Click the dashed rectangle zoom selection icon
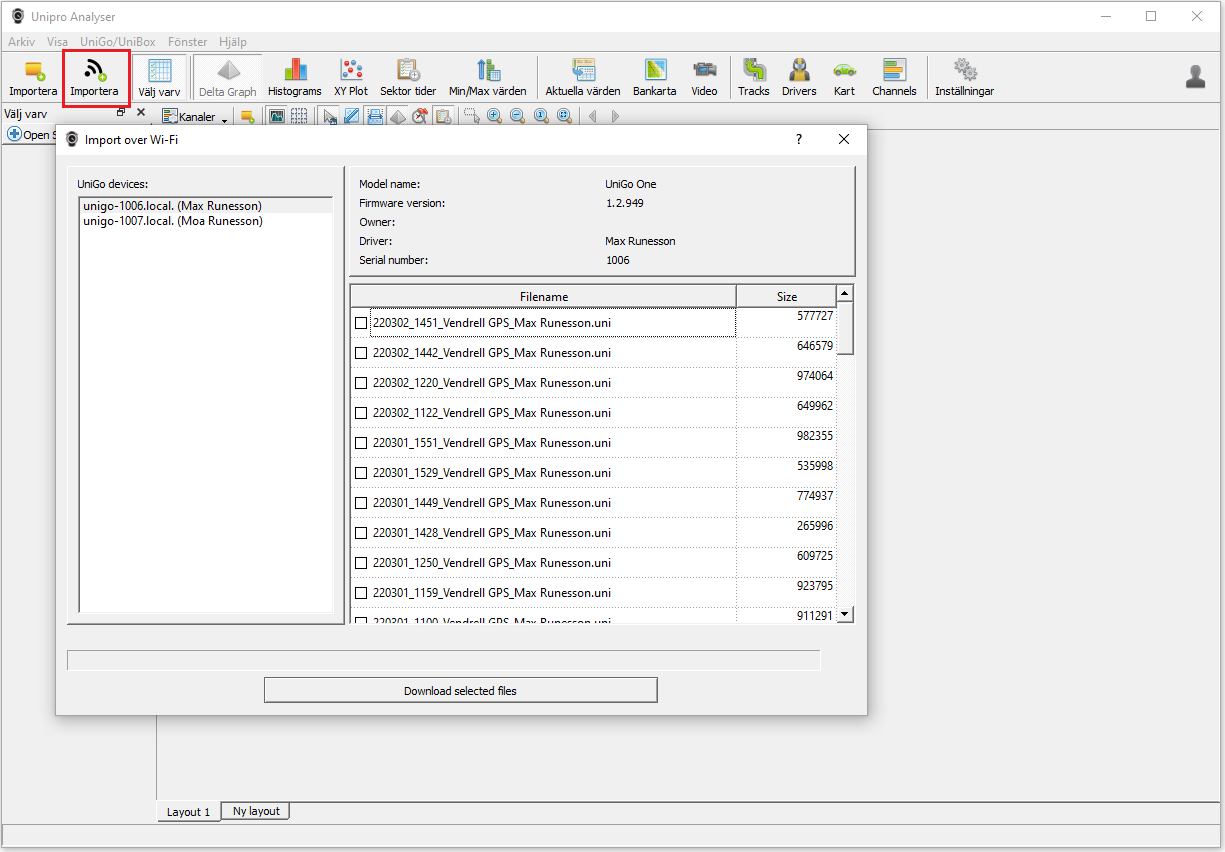Image resolution: width=1225 pixels, height=852 pixels. click(x=471, y=116)
